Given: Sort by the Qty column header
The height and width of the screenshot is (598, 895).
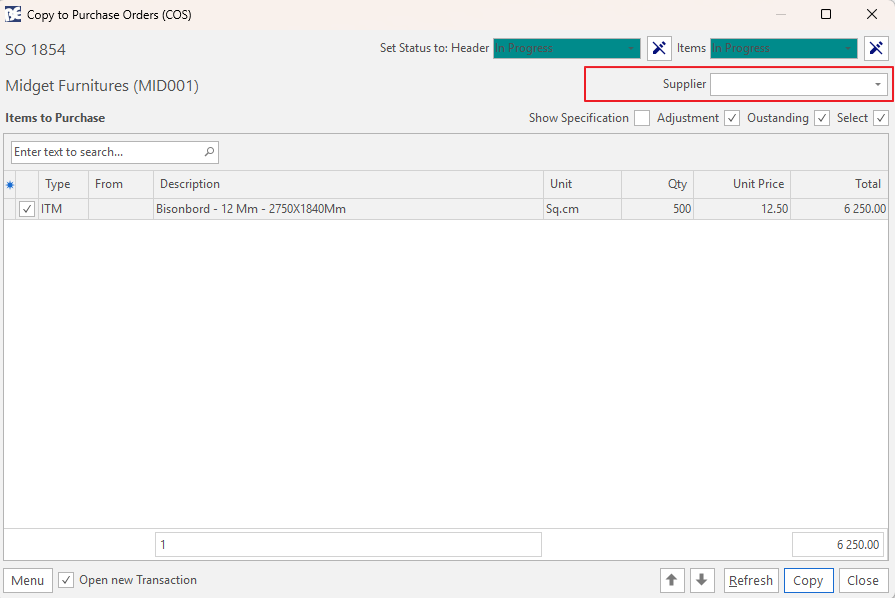Looking at the screenshot, I should click(657, 184).
